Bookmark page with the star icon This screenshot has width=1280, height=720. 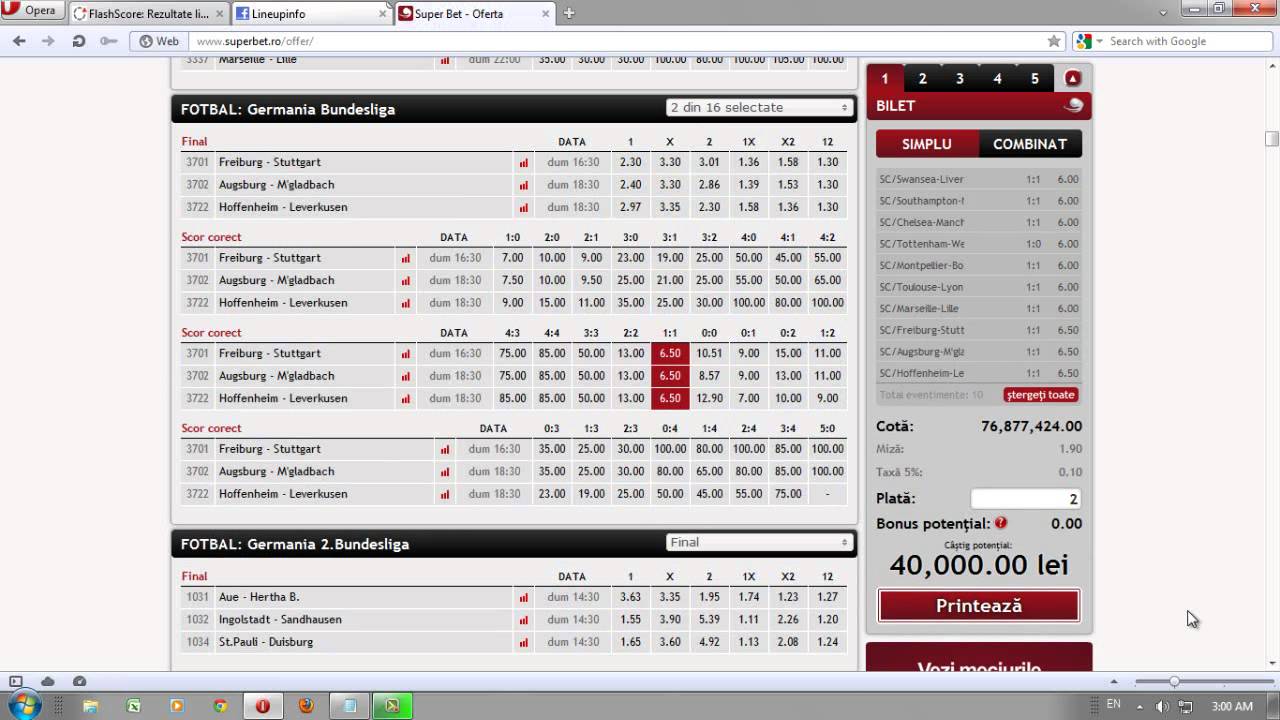[1054, 41]
